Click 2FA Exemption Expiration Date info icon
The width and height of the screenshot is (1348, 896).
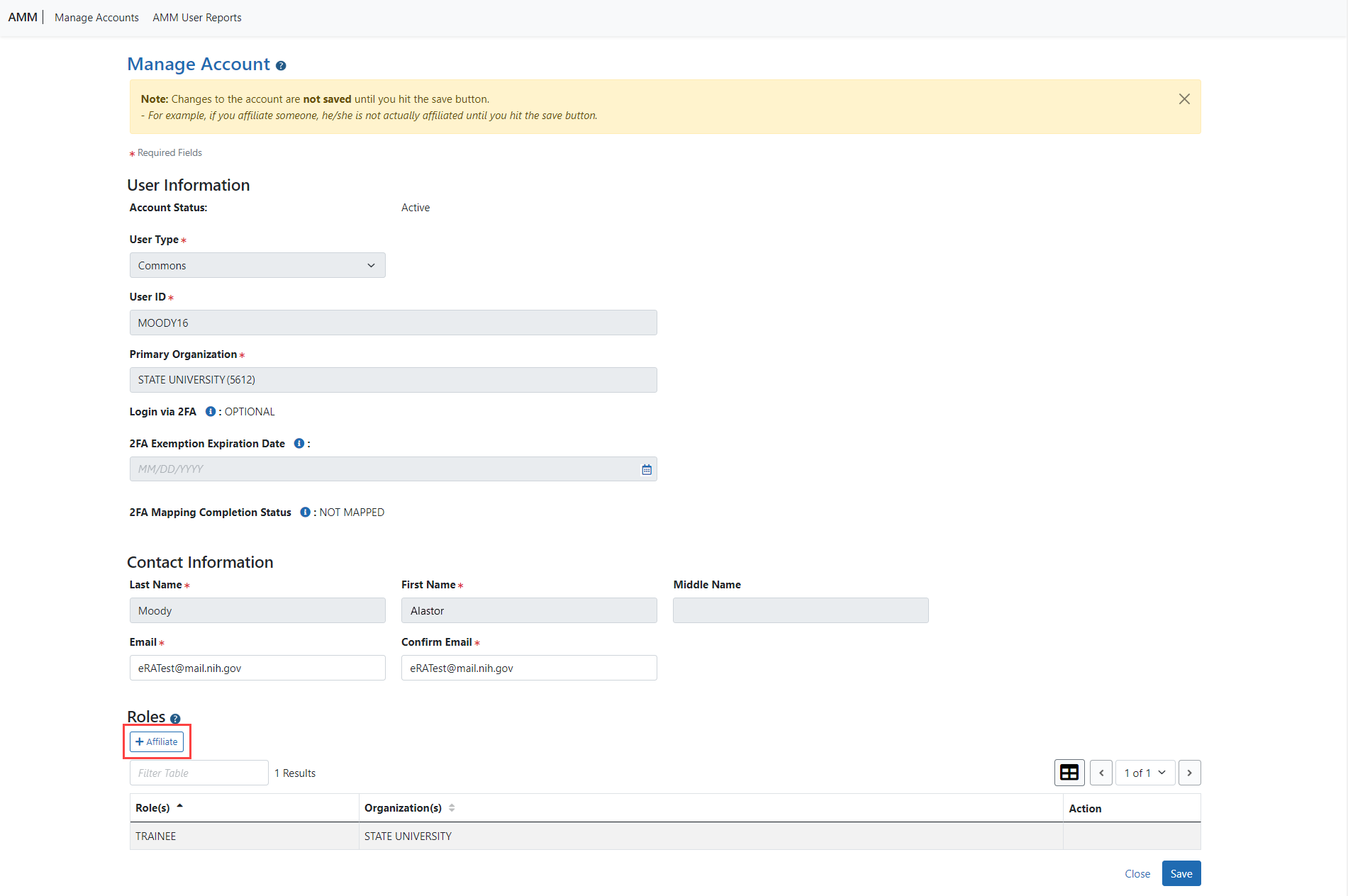pyautogui.click(x=299, y=443)
